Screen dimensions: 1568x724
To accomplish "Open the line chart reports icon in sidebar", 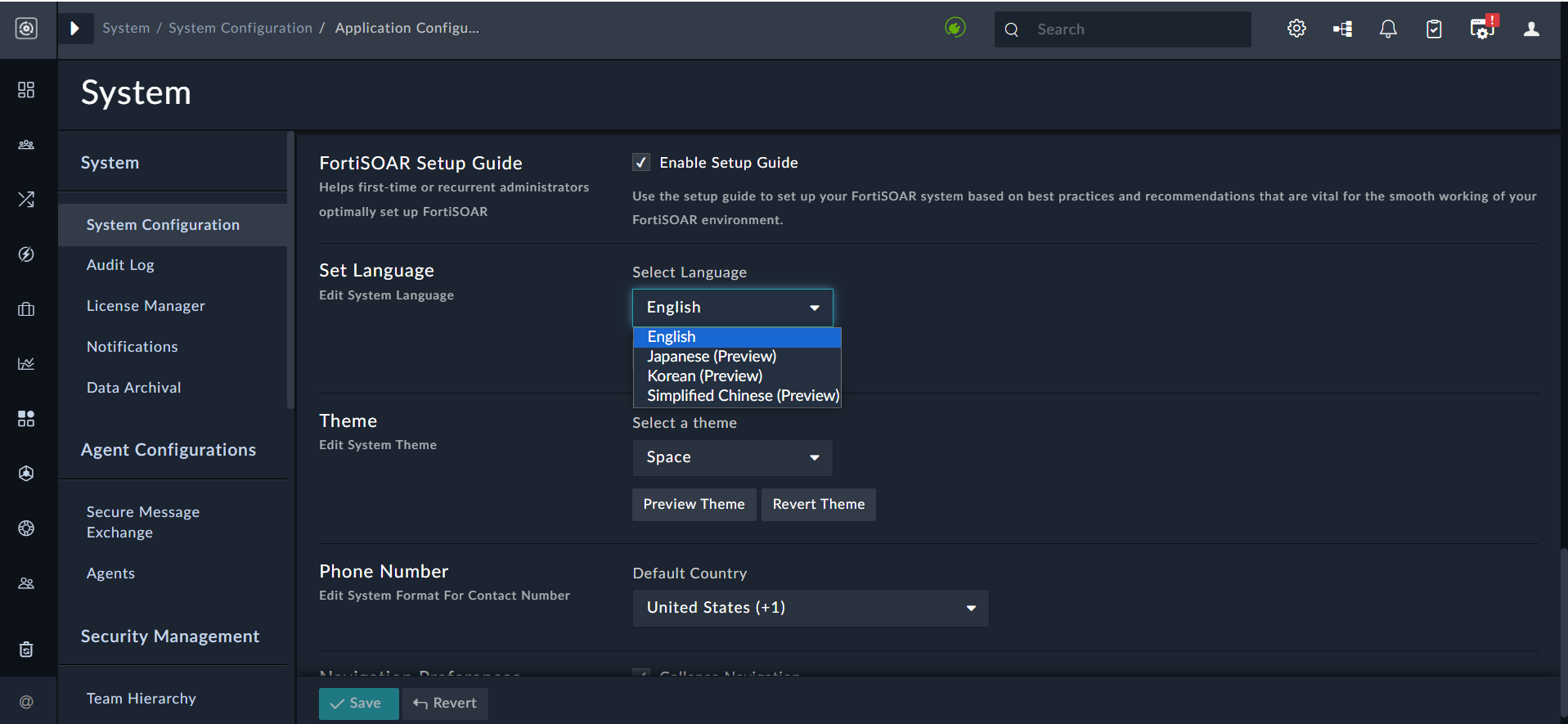I will click(26, 363).
